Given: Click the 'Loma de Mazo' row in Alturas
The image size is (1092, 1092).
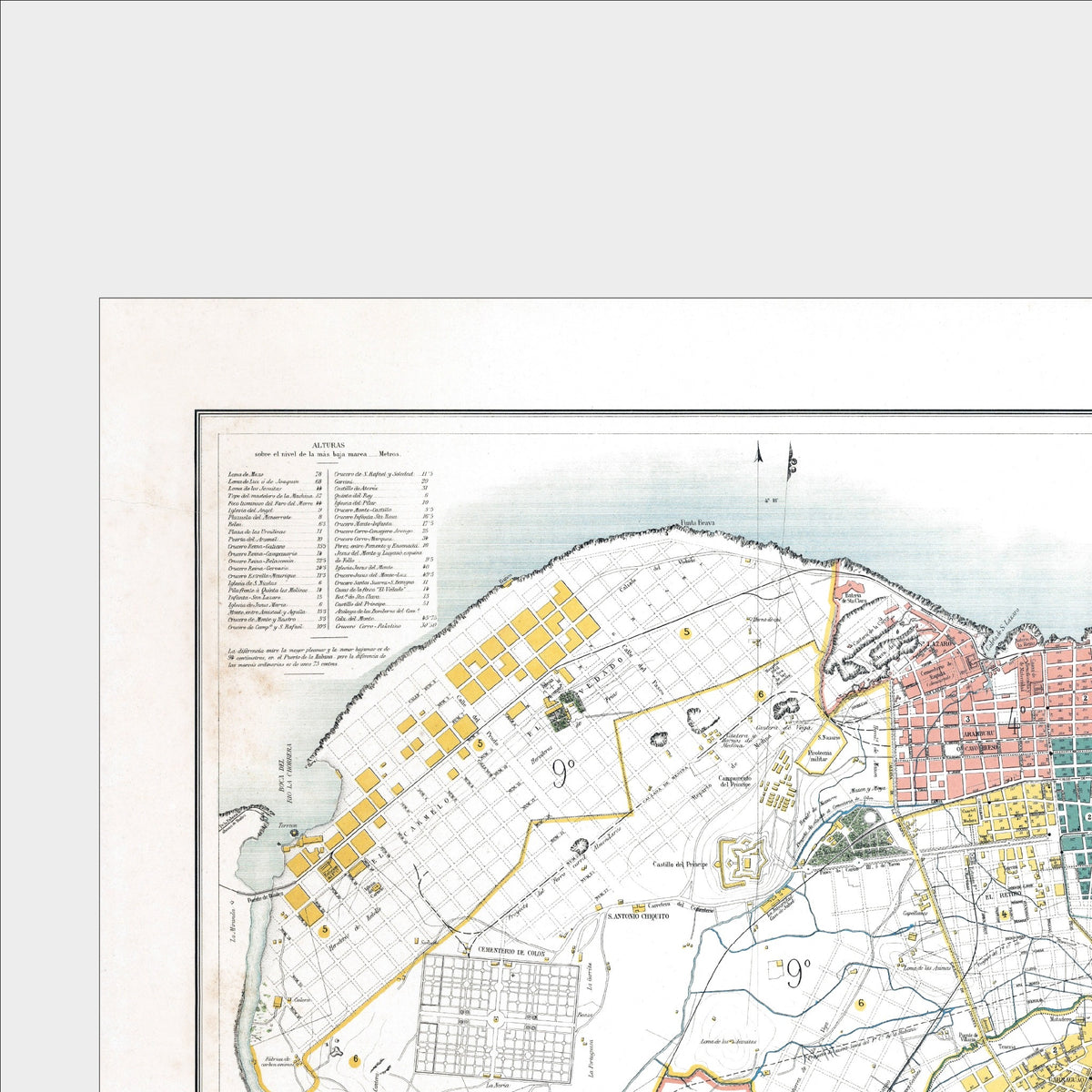Looking at the screenshot, I should (275, 474).
